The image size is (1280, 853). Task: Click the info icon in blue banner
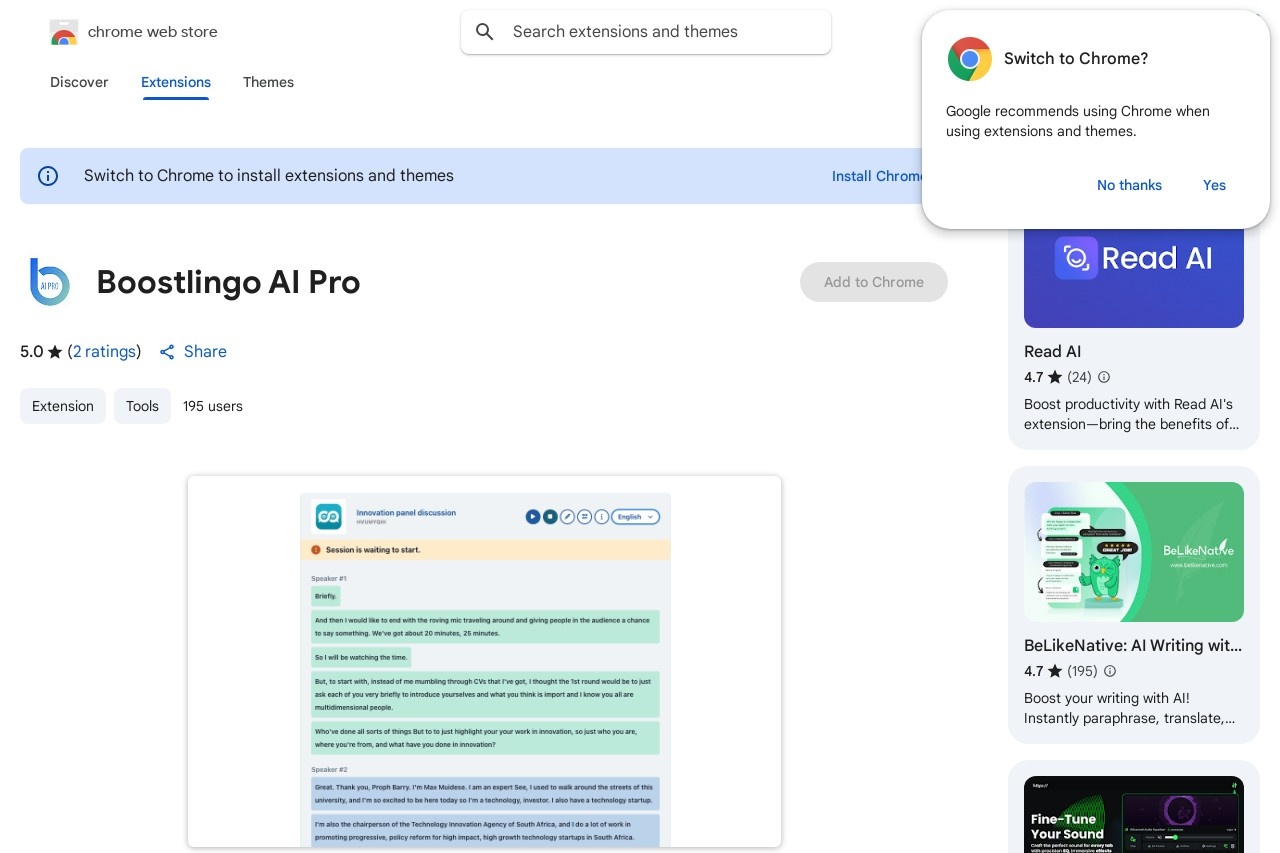pos(48,176)
